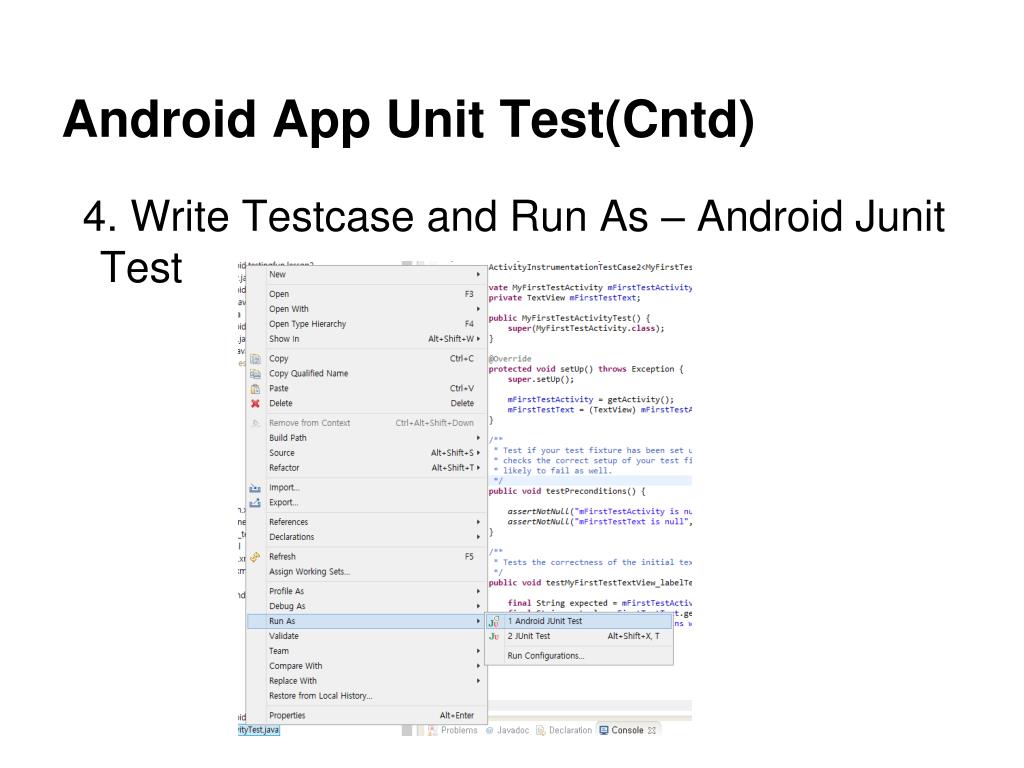The image size is (1024, 768).
Task: Choose Refactor menu entry
Action: coord(366,468)
